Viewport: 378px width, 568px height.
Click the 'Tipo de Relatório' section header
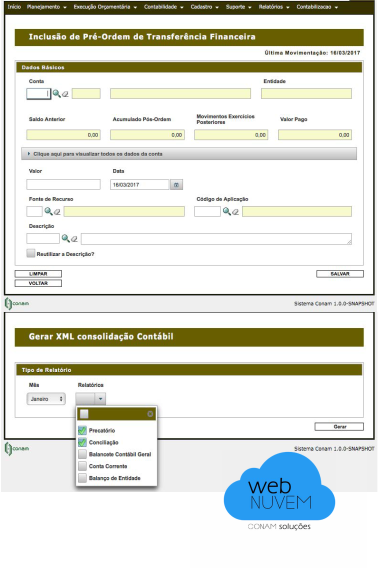pos(189,370)
